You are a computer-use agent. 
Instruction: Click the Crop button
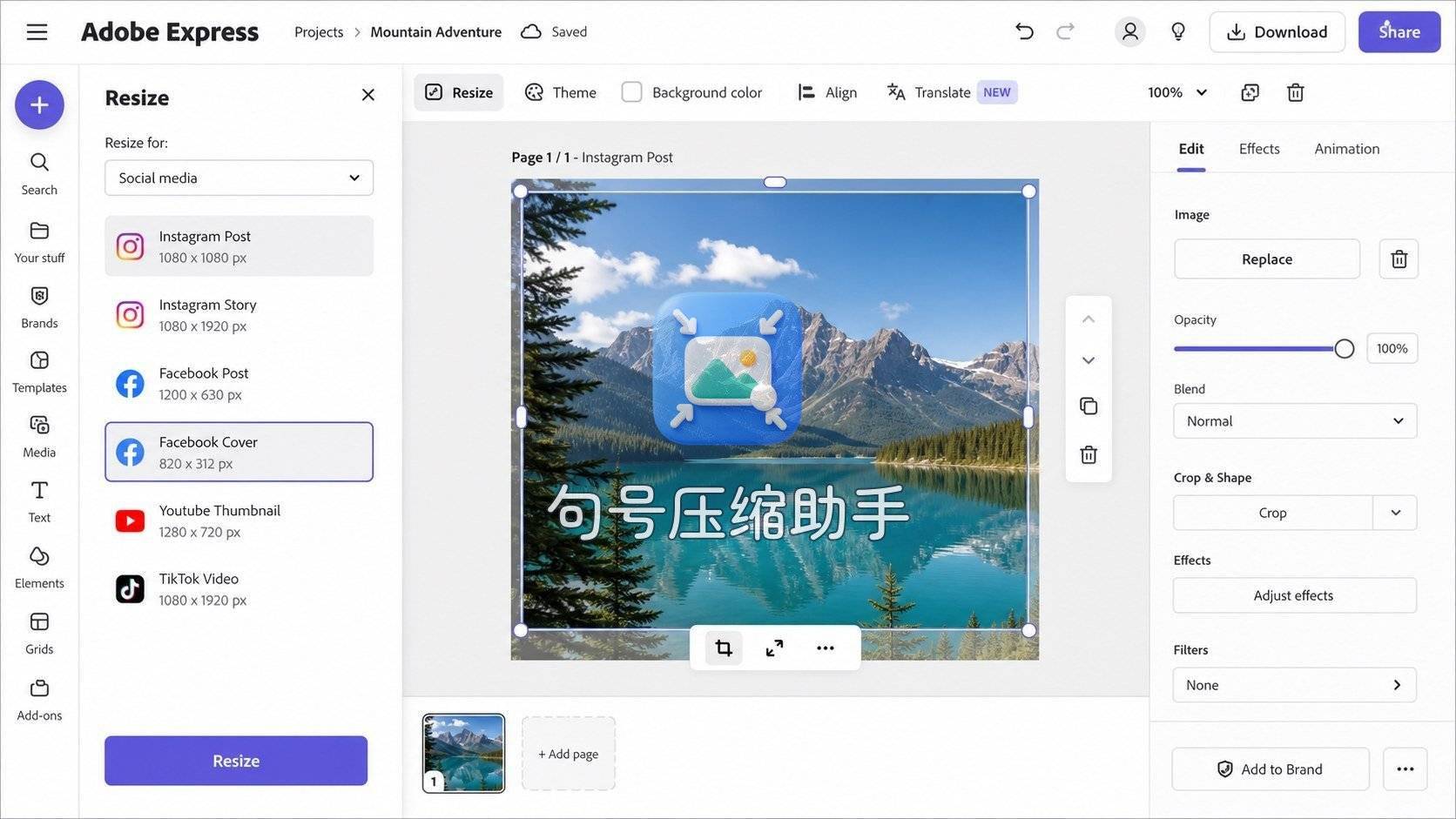(1272, 513)
